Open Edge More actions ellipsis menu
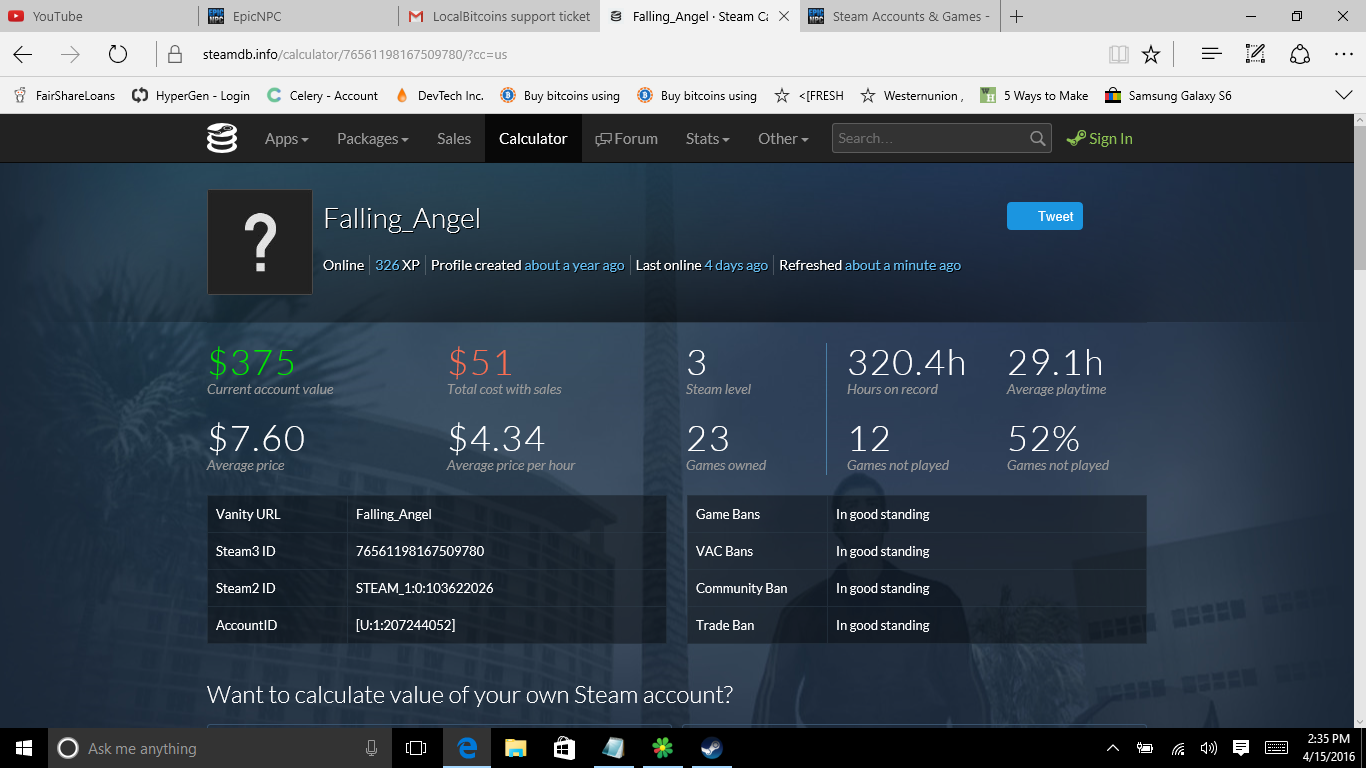The height and width of the screenshot is (768, 1366). (x=1344, y=54)
